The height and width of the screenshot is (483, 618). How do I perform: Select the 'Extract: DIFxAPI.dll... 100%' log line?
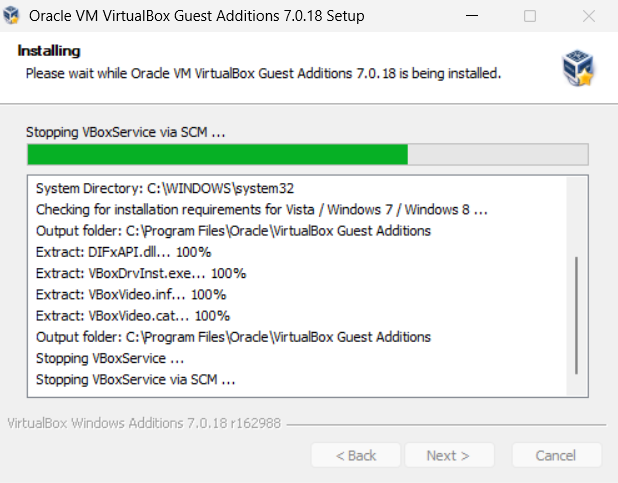pos(123,252)
